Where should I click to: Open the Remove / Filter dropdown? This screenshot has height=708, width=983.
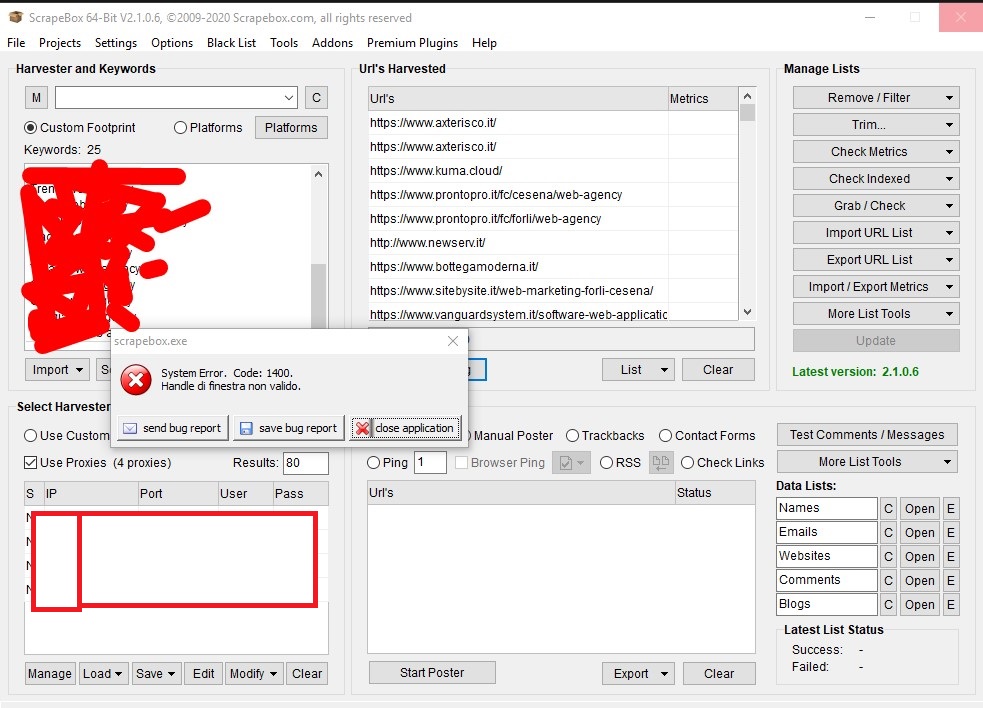tap(876, 98)
